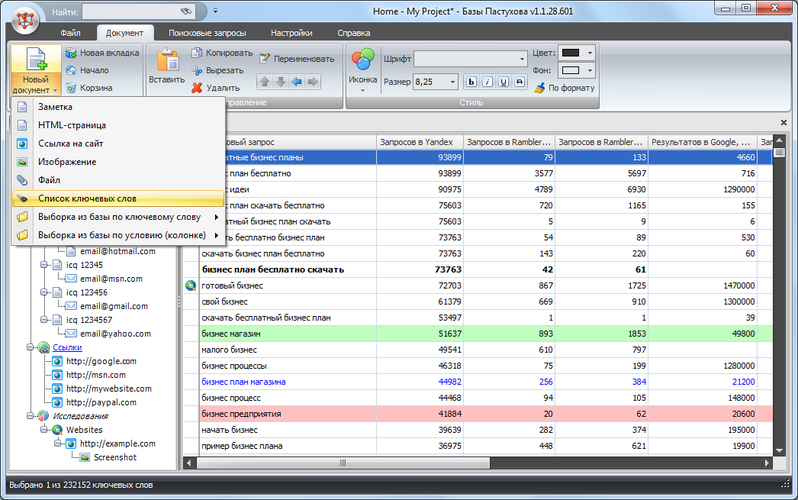Screen dimensions: 798x500
Task: Sort by Запросов в Yandex column header
Action: pyautogui.click(x=420, y=142)
